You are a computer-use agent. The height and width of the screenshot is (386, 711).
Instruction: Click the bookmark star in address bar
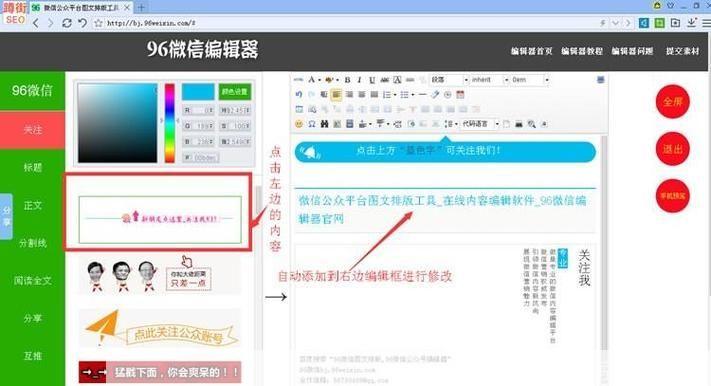click(x=98, y=23)
